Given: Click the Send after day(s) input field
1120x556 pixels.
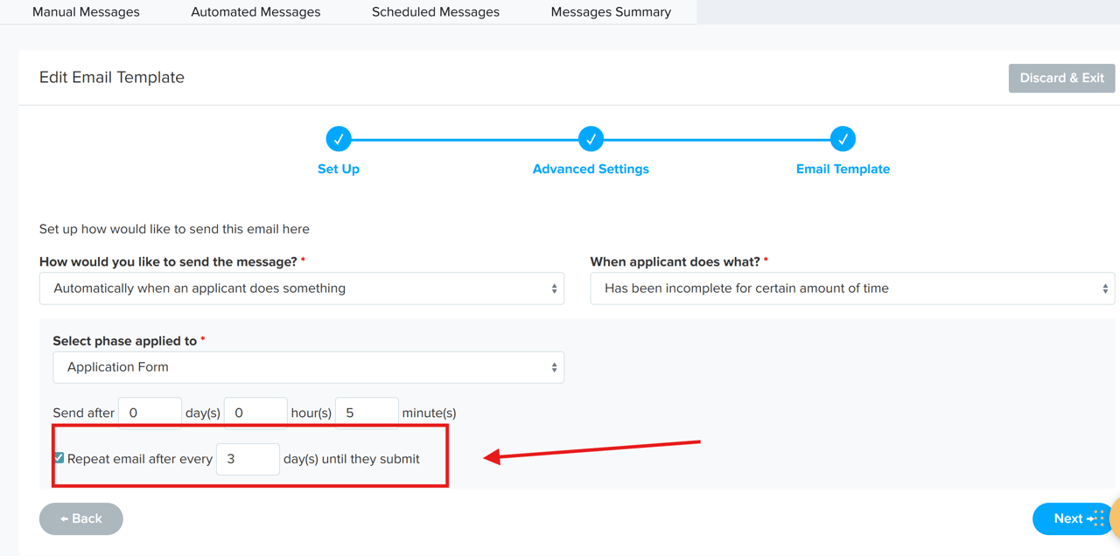Looking at the screenshot, I should [x=149, y=412].
